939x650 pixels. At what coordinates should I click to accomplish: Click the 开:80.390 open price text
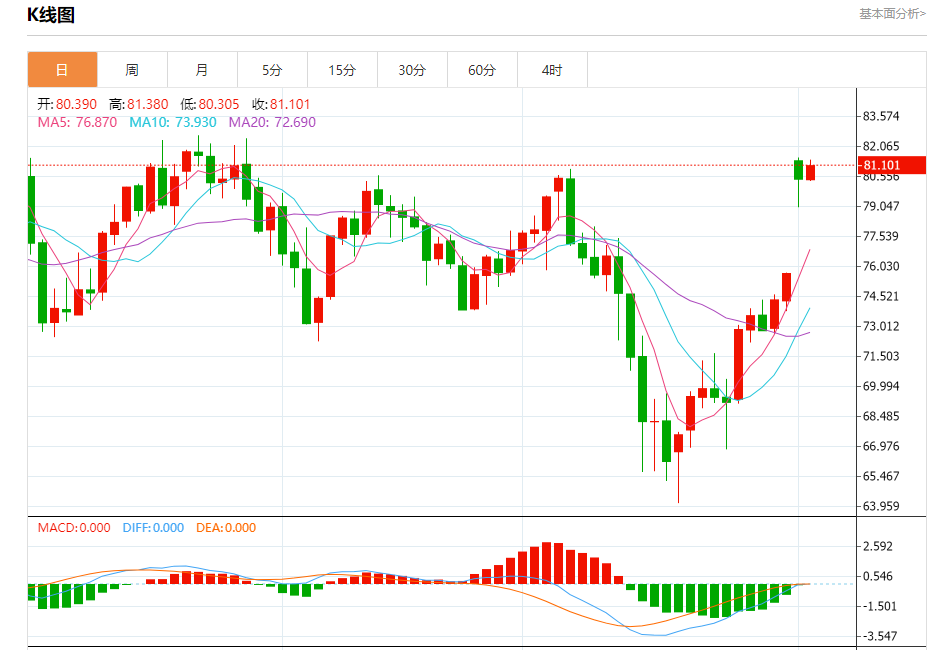click(67, 104)
